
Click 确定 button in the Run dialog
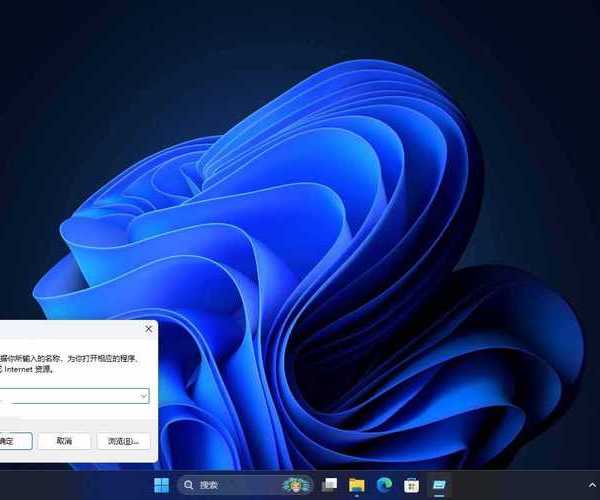click(16, 441)
